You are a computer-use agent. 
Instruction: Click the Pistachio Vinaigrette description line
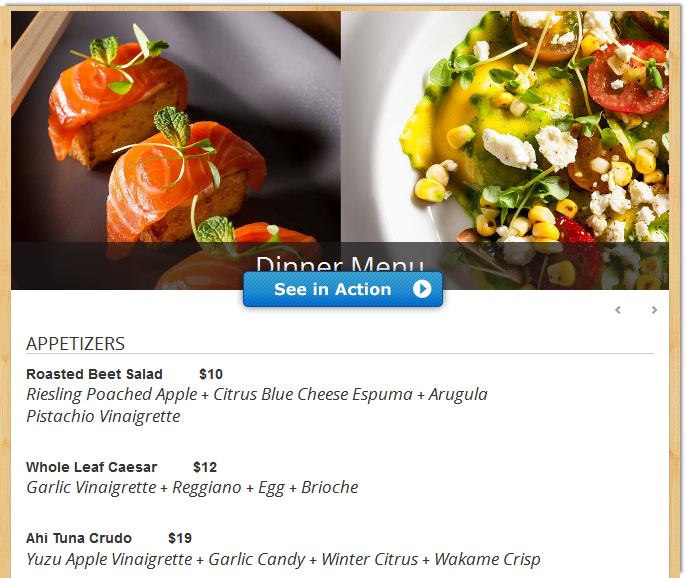pos(103,416)
